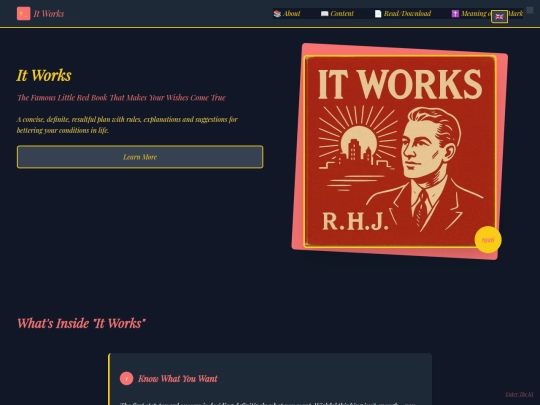Click the Famous Little Red Book subtitle

(121, 97)
